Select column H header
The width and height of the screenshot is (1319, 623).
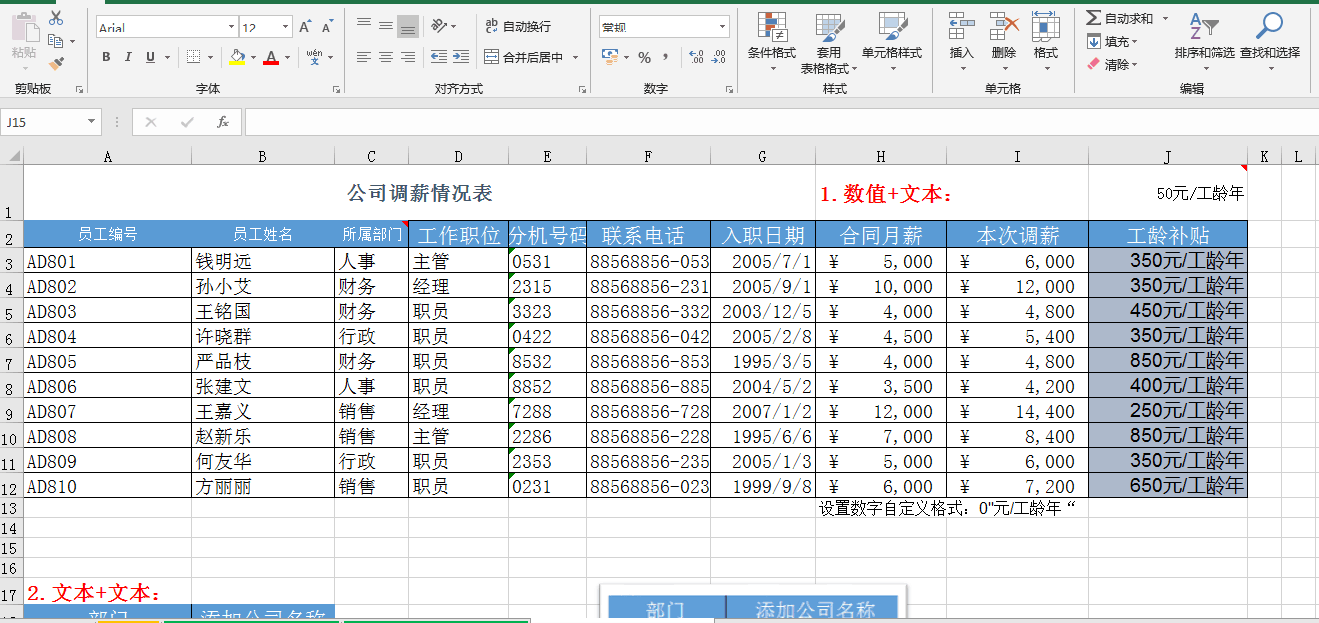click(881, 156)
